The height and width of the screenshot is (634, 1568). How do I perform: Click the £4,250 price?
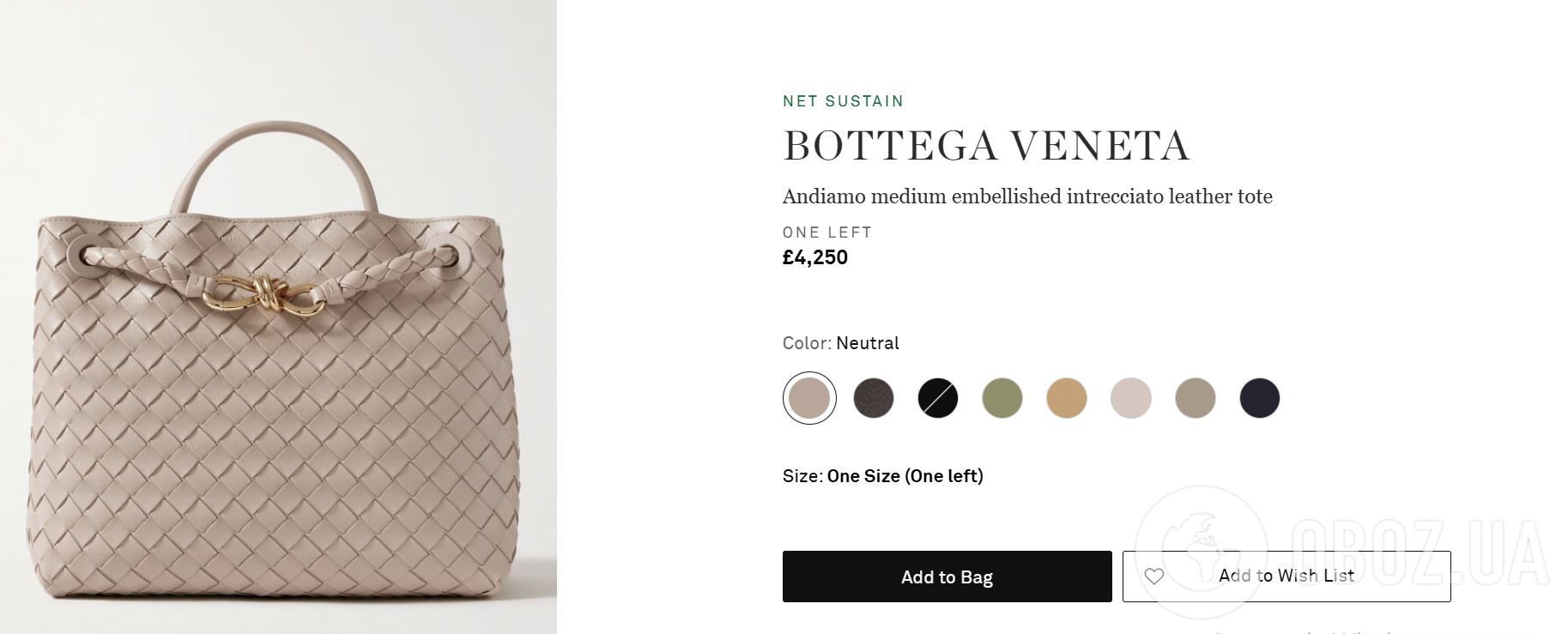click(815, 257)
